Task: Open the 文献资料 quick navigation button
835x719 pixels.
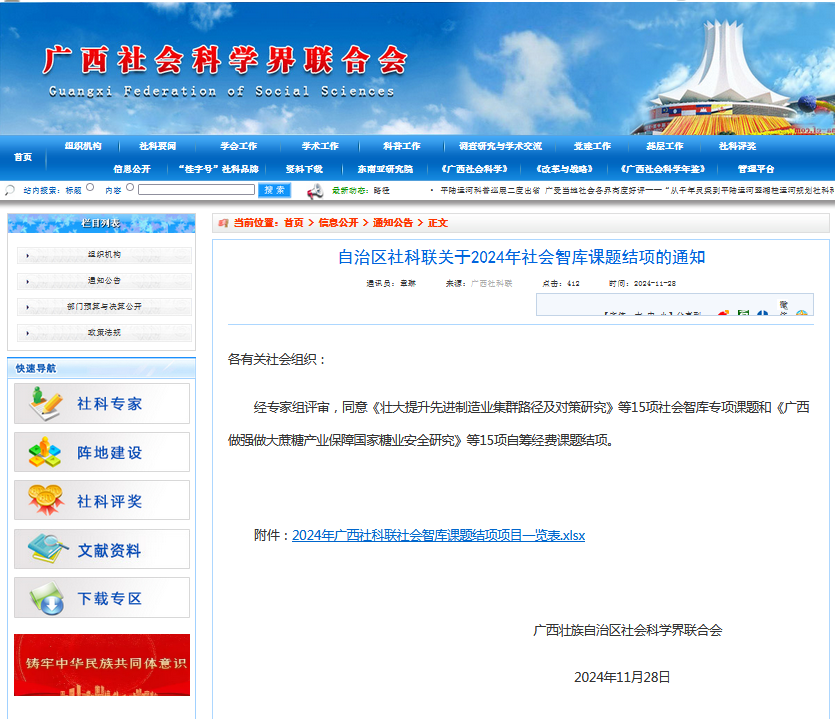Action: 102,549
